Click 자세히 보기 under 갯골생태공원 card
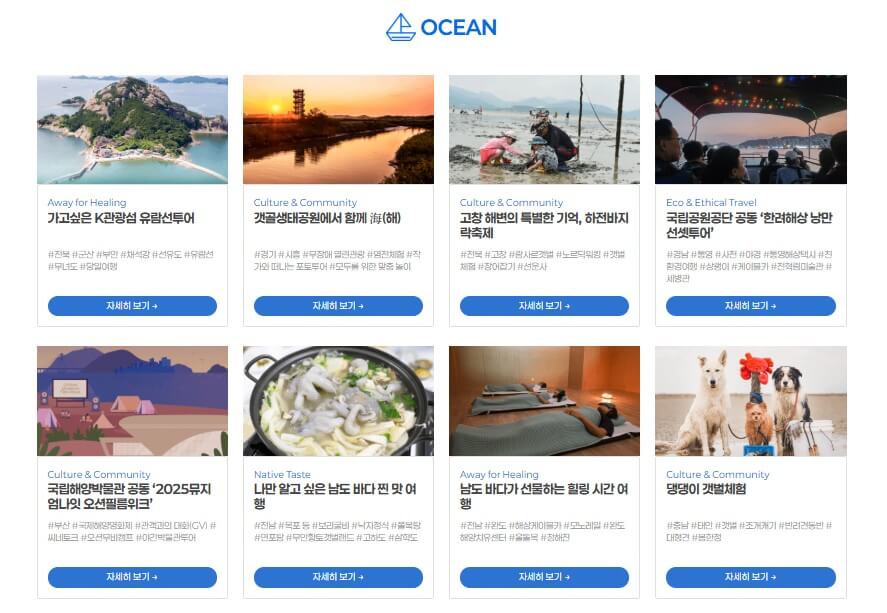This screenshot has height=613, width=887. click(338, 306)
